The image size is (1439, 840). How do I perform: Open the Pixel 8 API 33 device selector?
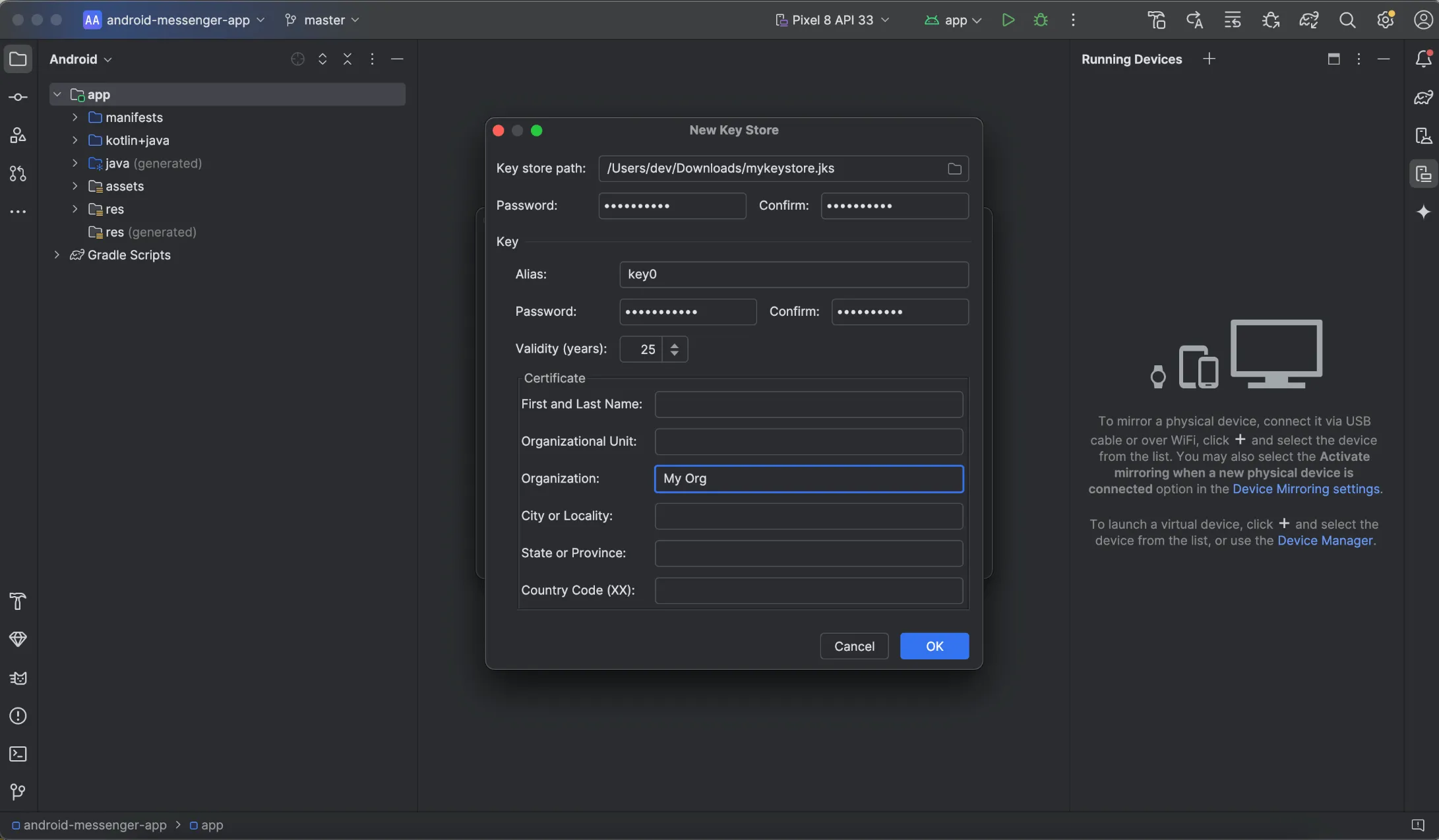click(x=833, y=20)
